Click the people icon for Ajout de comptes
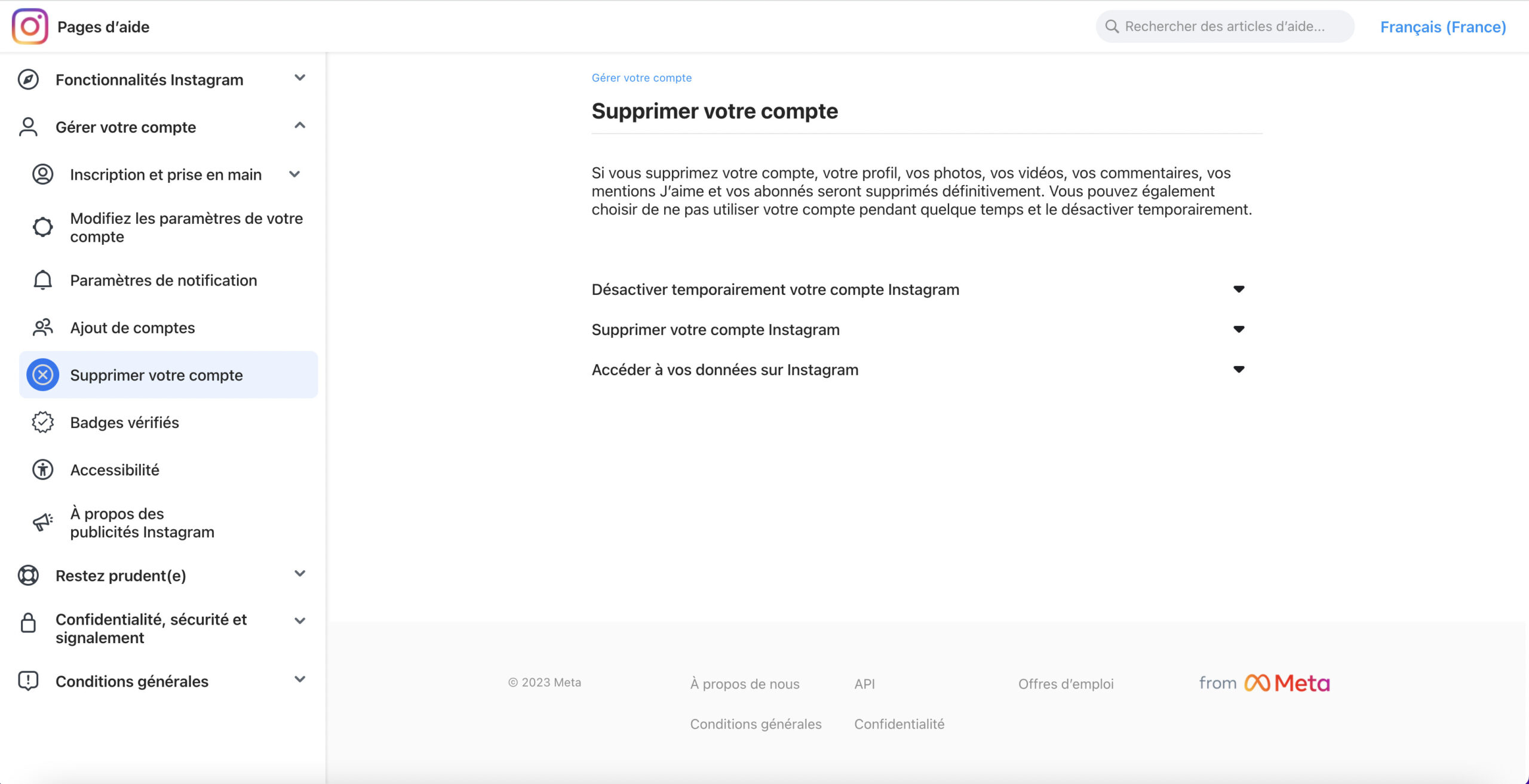Viewport: 1529px width, 784px height. (42, 327)
